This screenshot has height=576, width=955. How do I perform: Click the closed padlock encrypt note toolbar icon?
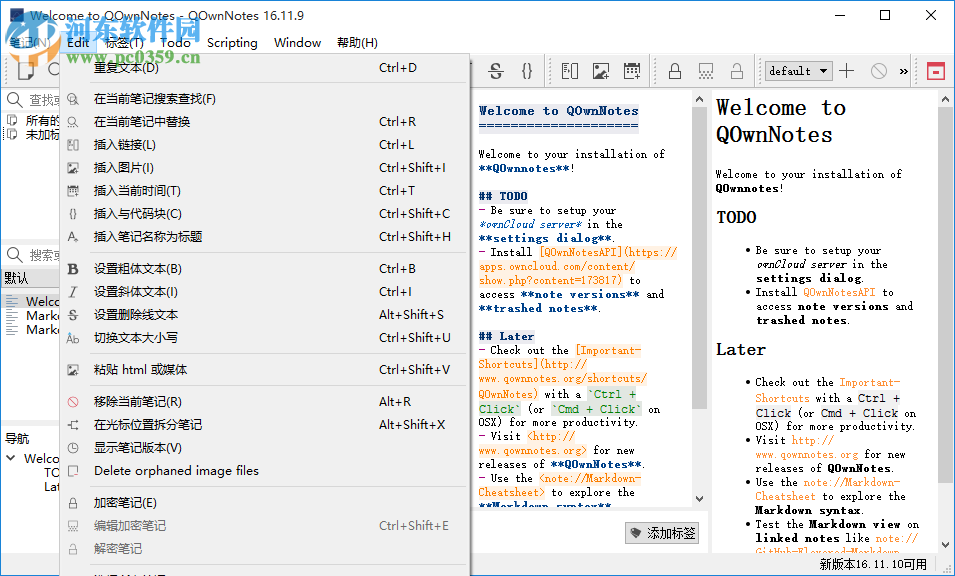tap(675, 71)
